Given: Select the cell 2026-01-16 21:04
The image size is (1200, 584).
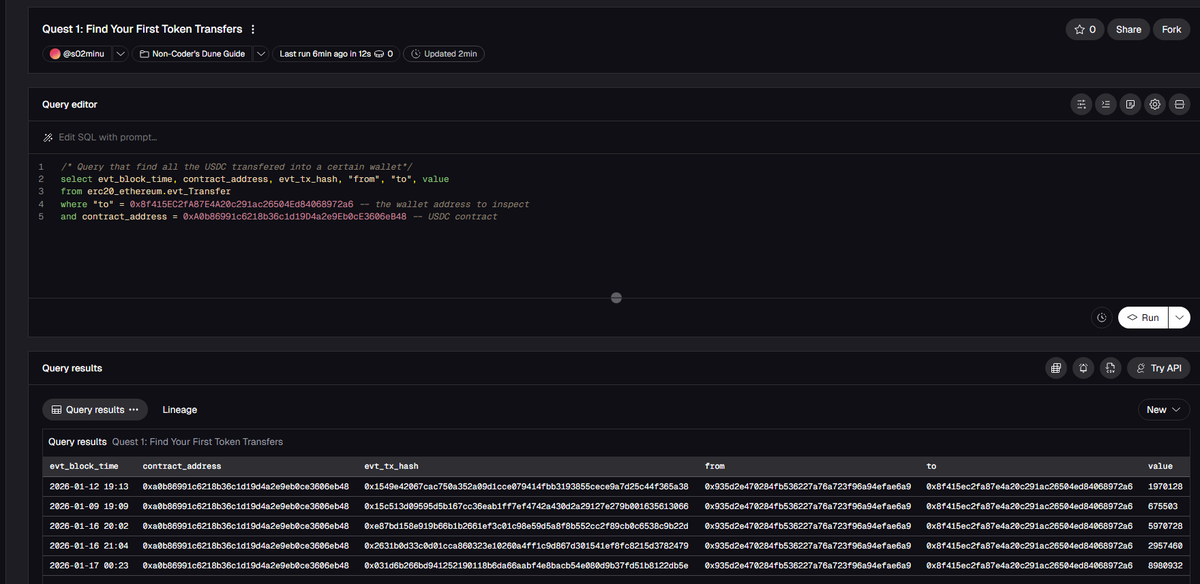Looking at the screenshot, I should point(89,545).
